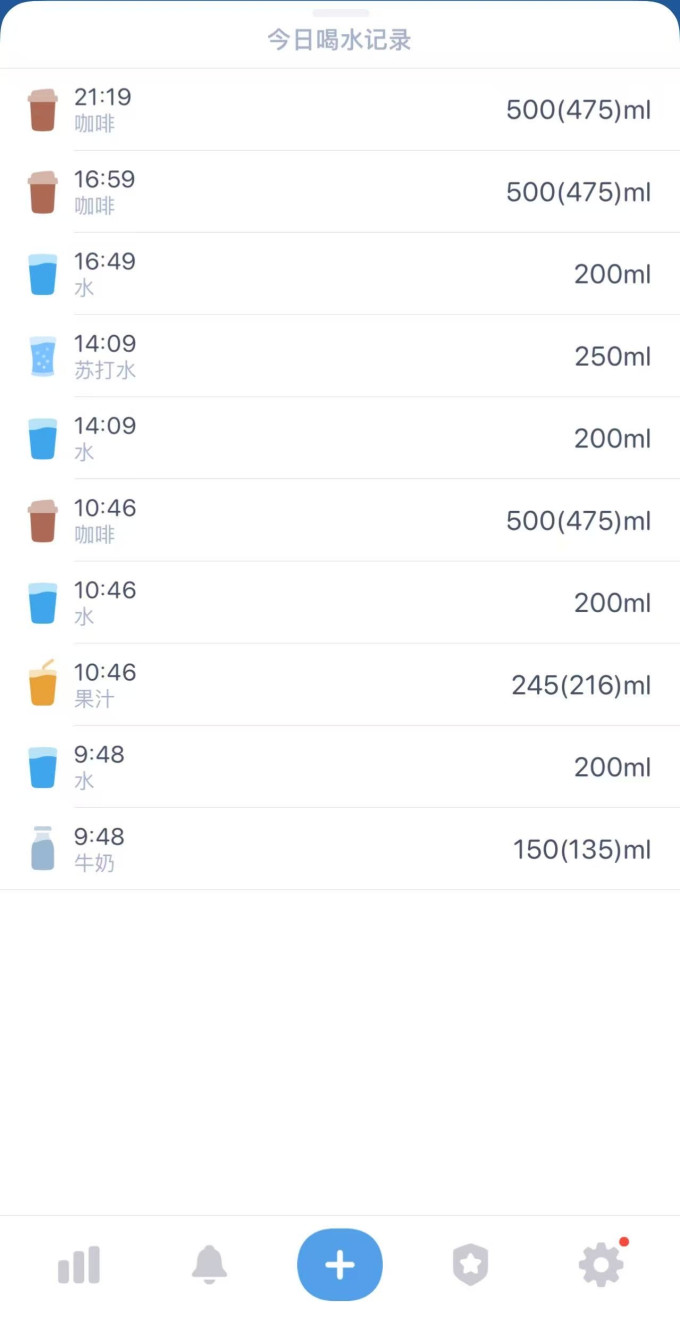The height and width of the screenshot is (1317, 680).
Task: Tap the 14:09 水 glass icon
Action: [x=42, y=438]
